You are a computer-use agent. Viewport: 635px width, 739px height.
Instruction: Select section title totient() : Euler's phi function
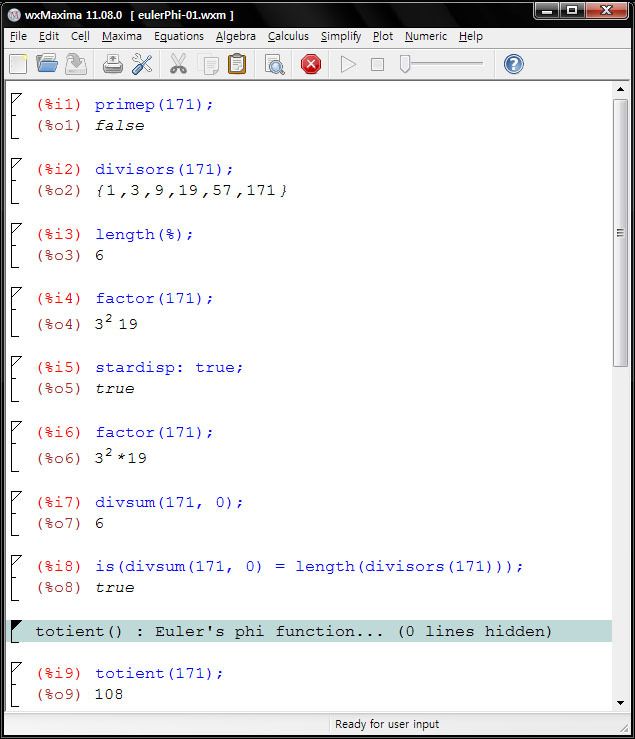coord(210,631)
